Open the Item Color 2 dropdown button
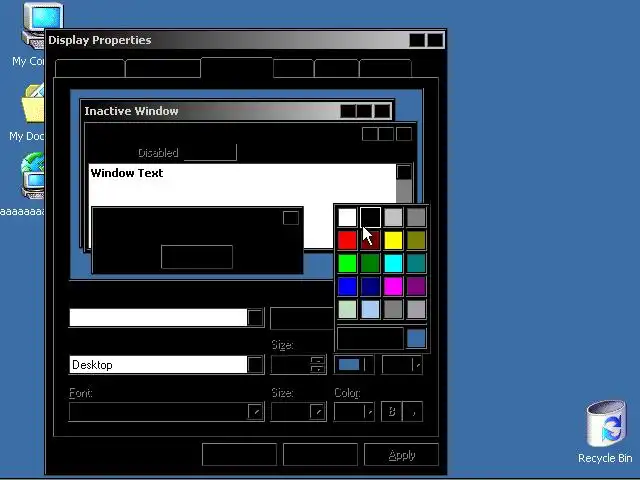Viewport: 640px width, 480px height. pos(402,364)
